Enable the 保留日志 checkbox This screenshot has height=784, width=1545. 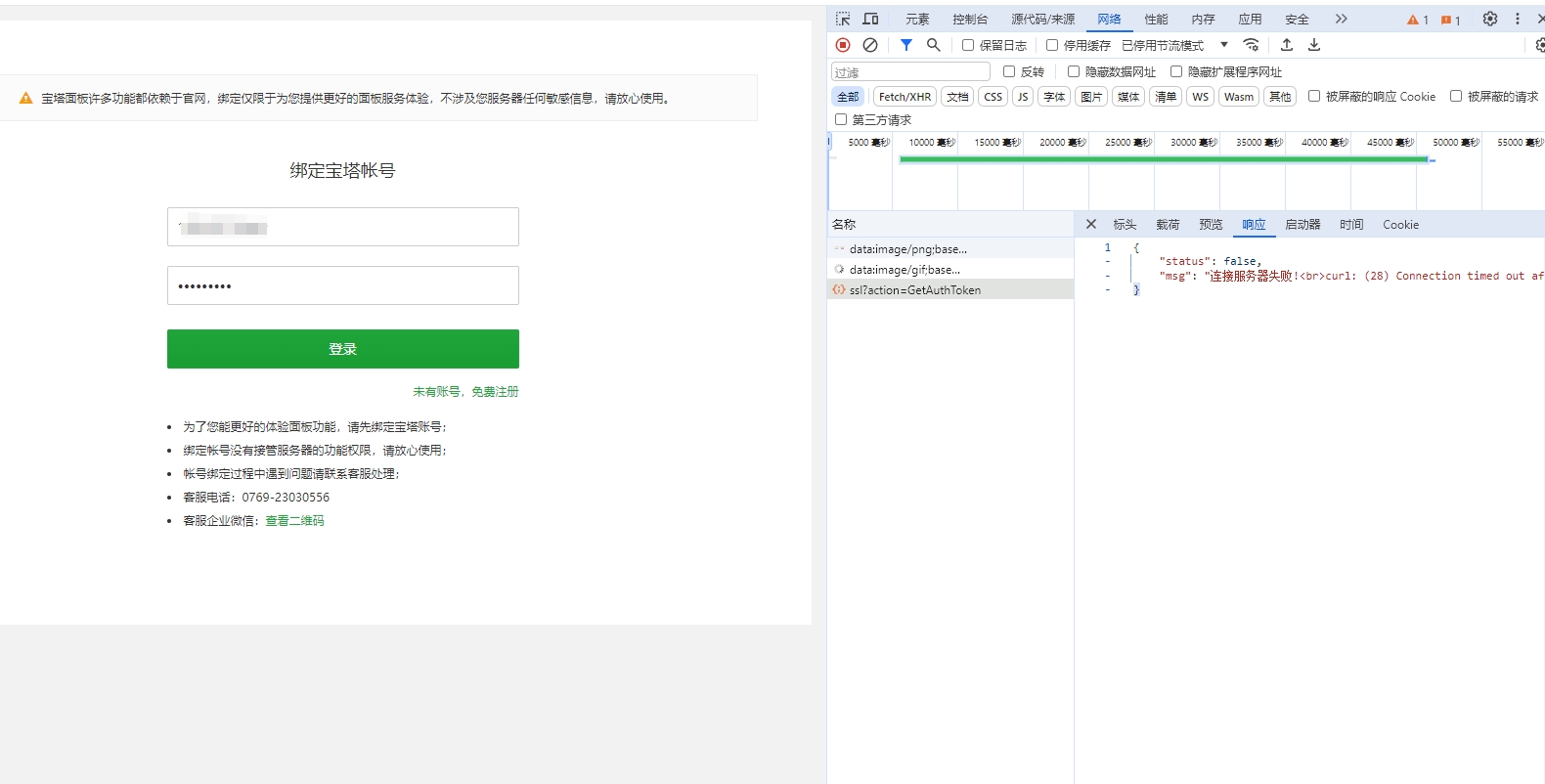[968, 45]
